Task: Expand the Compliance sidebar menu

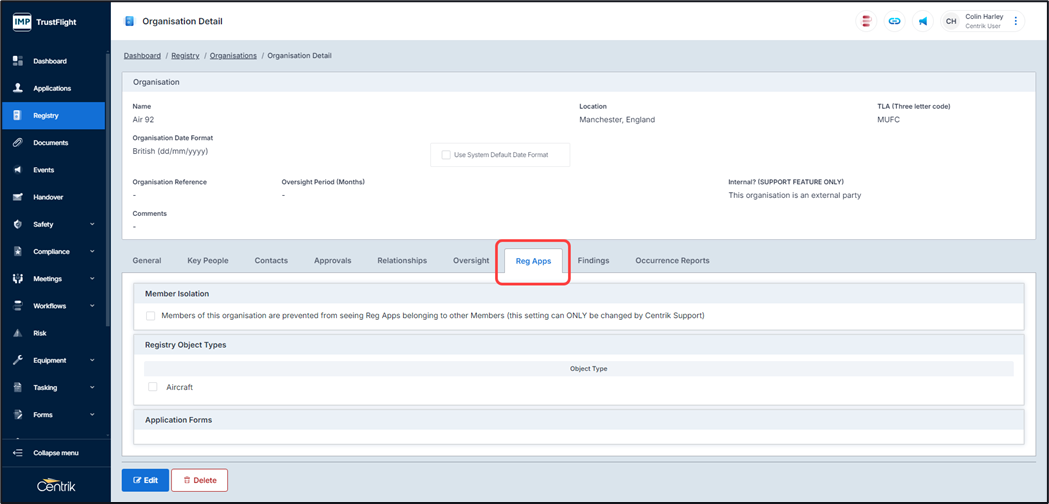Action: click(54, 252)
